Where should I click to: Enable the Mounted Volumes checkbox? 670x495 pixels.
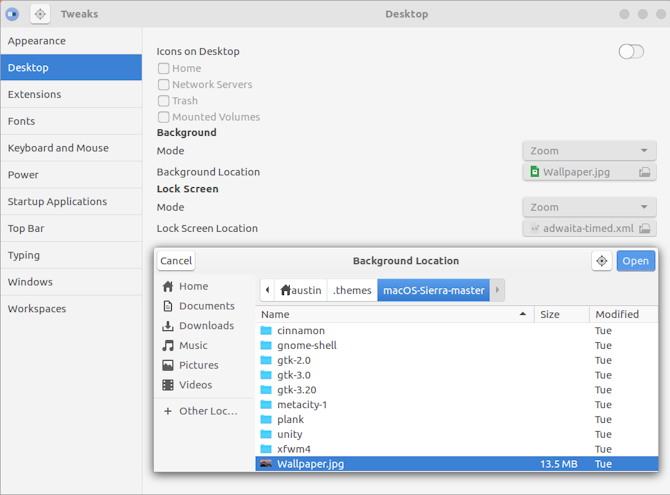[x=163, y=117]
